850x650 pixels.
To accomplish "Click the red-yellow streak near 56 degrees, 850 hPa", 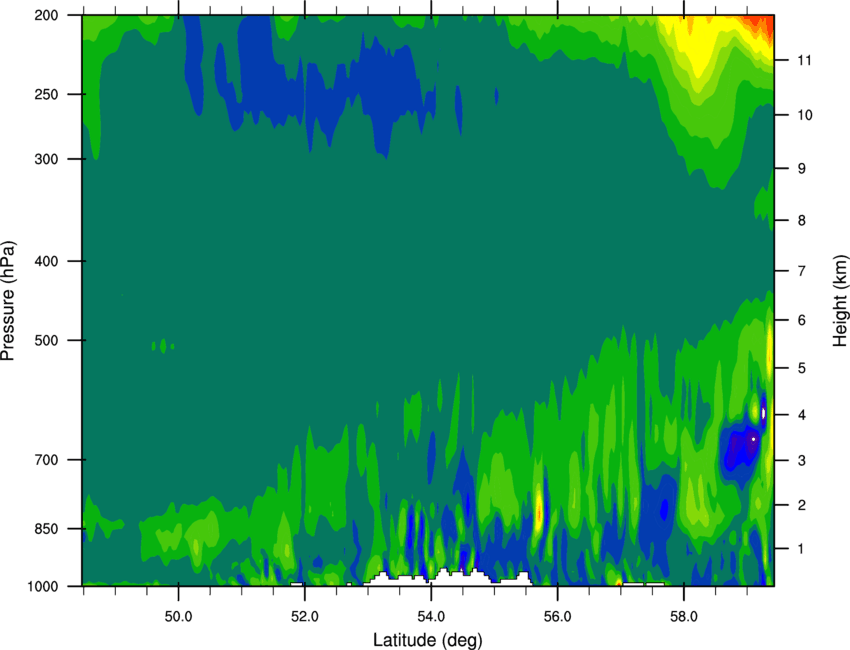I will coord(539,510).
